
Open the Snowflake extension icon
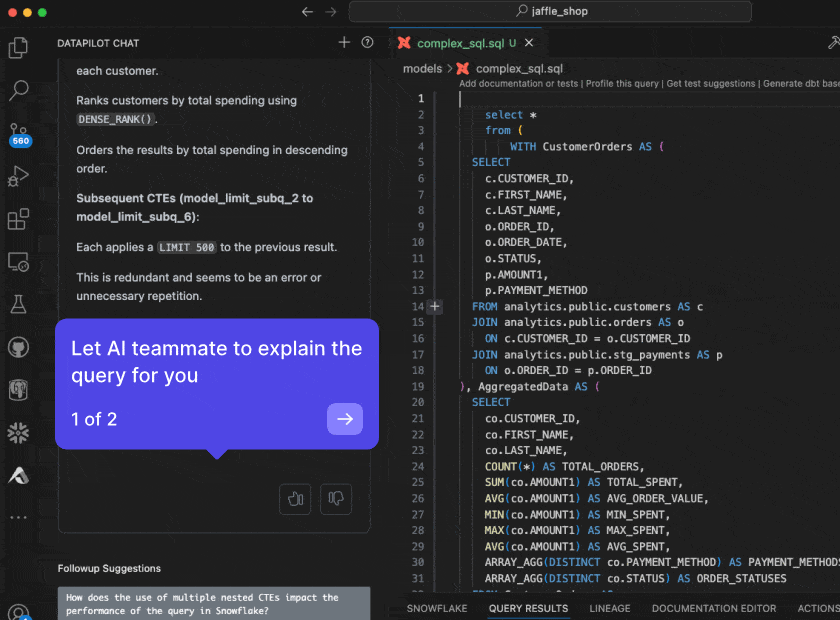(18, 432)
